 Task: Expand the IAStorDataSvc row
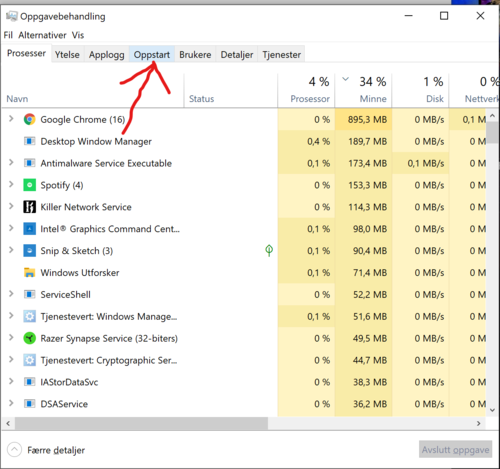pyautogui.click(x=11, y=381)
